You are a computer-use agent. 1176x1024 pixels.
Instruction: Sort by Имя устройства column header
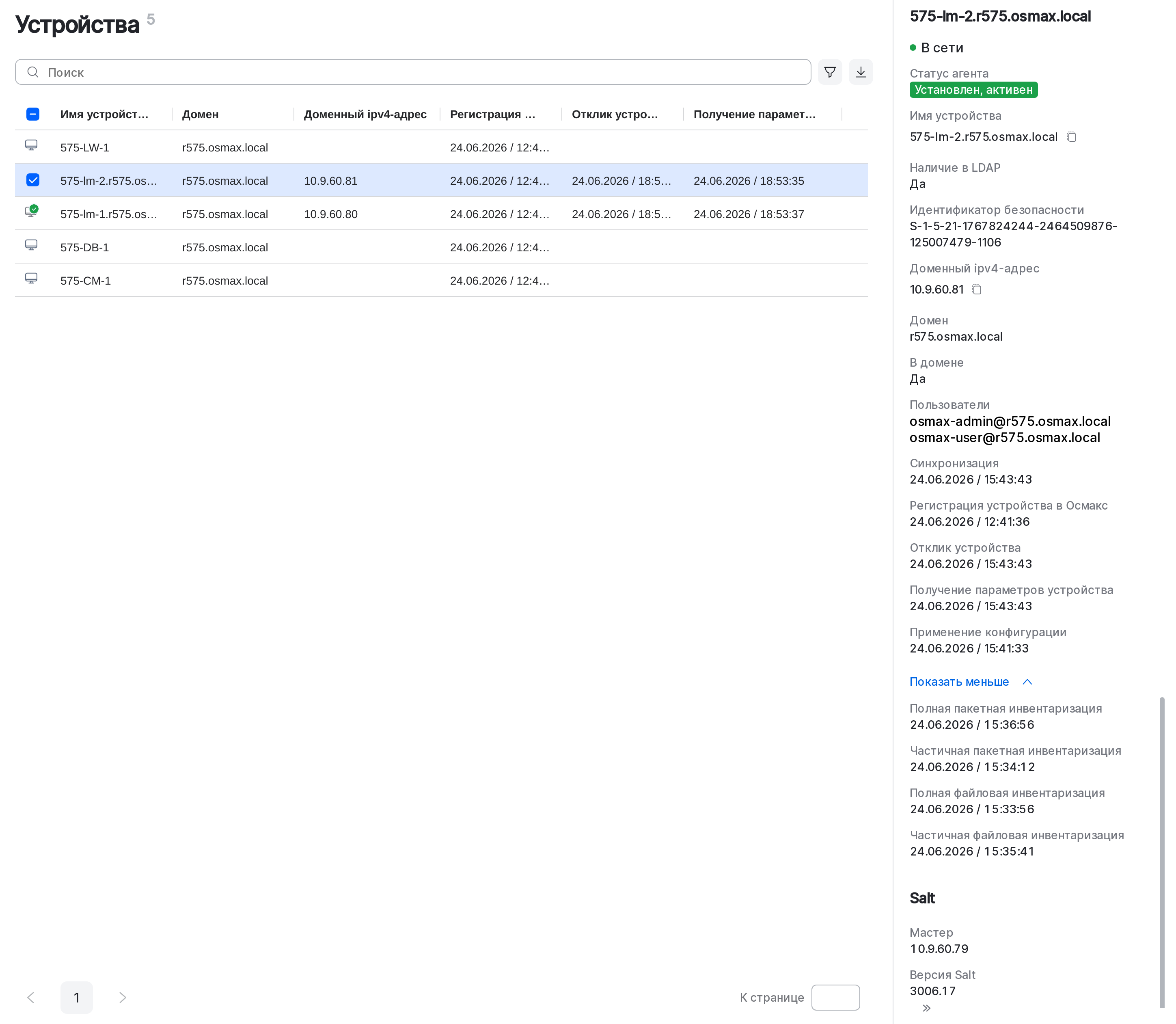(104, 114)
